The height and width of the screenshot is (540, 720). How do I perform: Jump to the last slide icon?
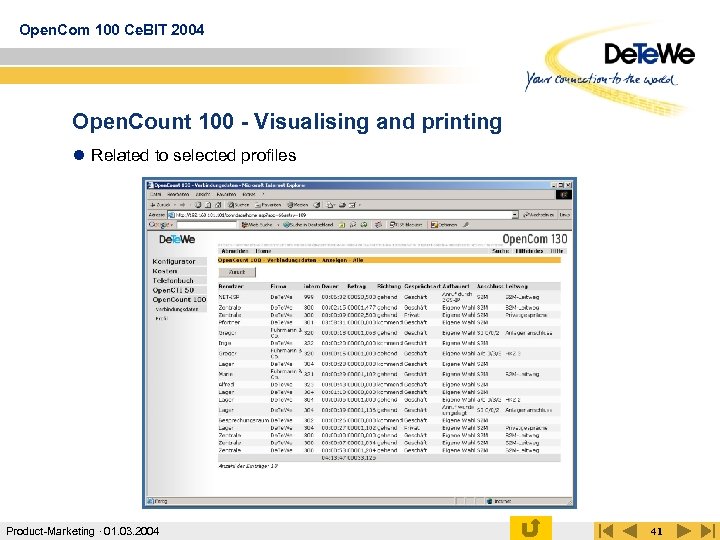[x=708, y=531]
